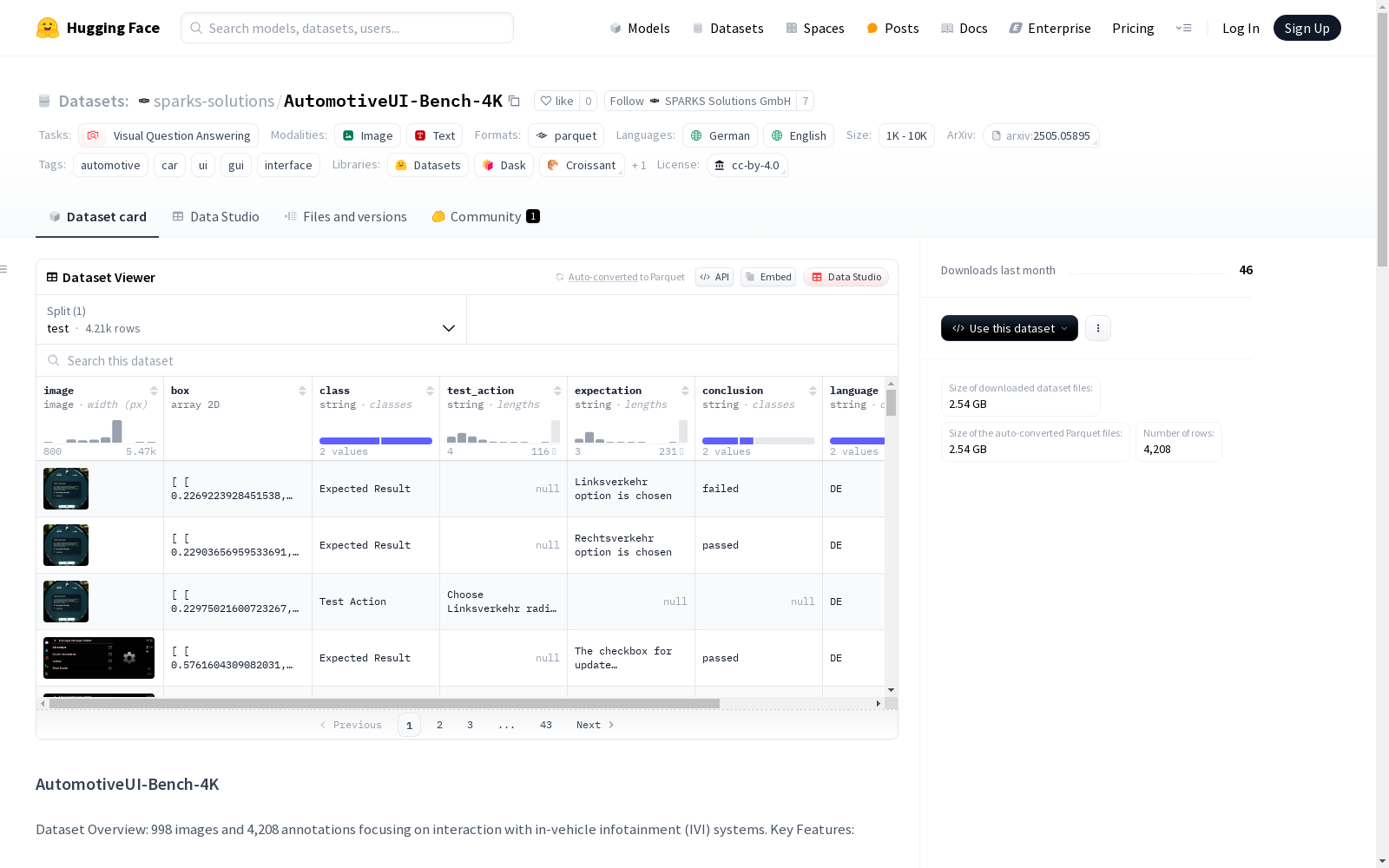Sort the conclusion column with its arrow icon

pyautogui.click(x=813, y=391)
